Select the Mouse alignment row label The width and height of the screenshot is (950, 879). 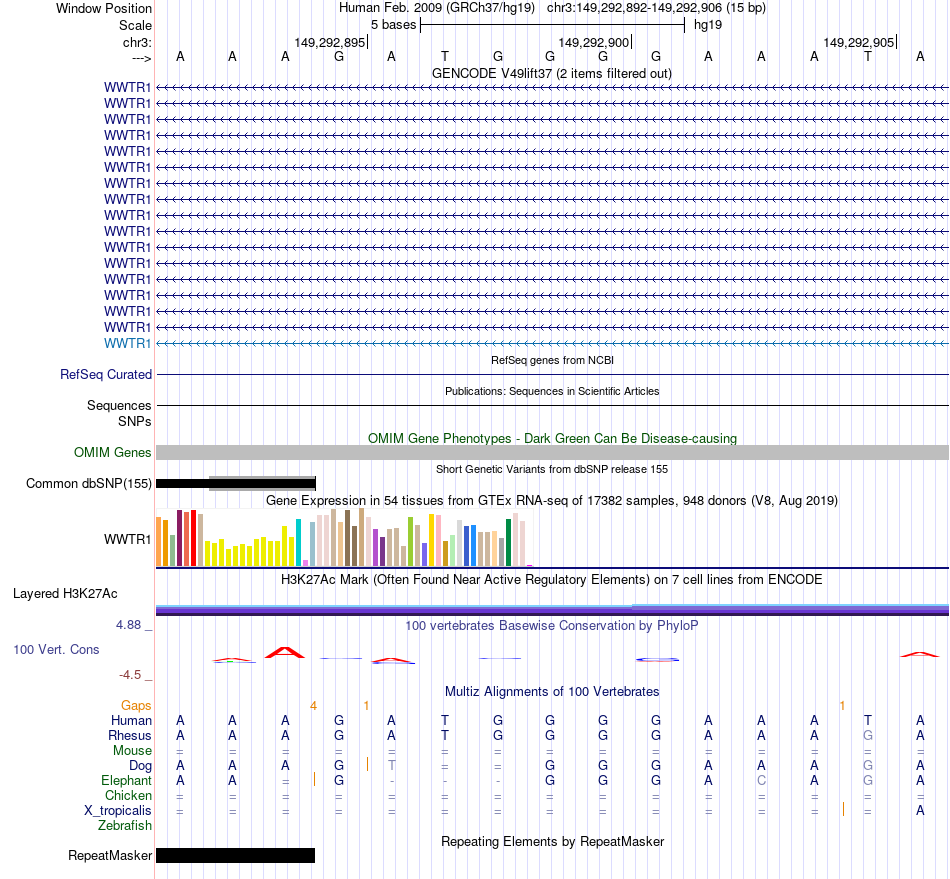point(132,751)
